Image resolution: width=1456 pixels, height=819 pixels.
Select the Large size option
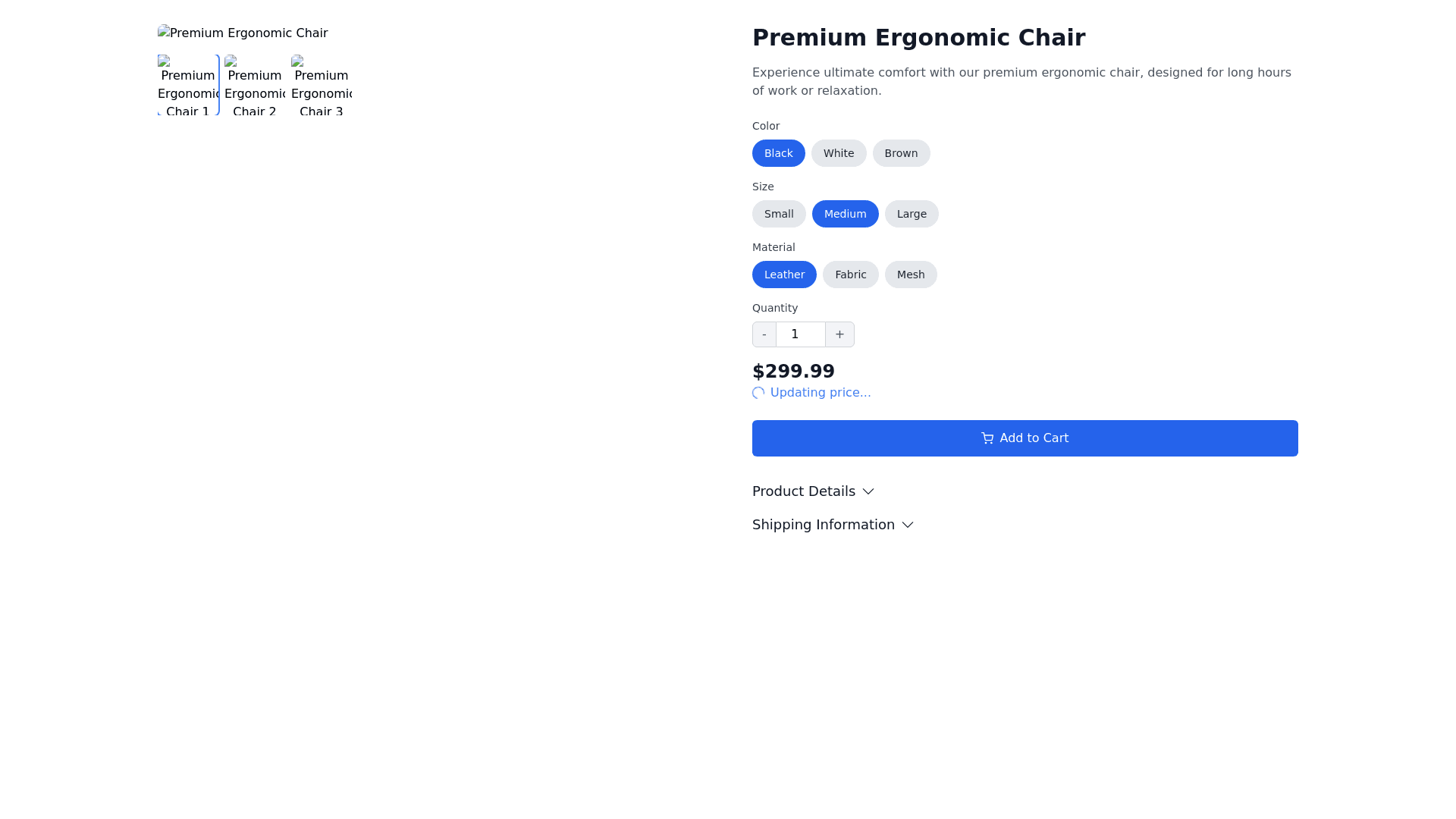[x=912, y=214]
